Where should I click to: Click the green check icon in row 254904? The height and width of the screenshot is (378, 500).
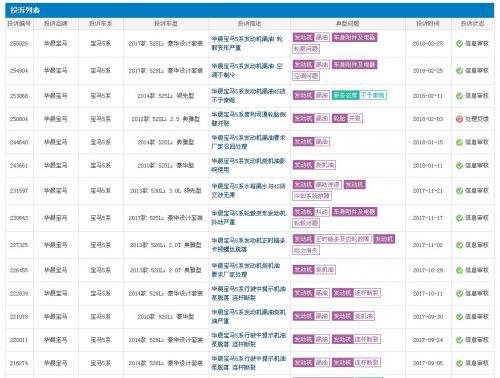pyautogui.click(x=459, y=71)
